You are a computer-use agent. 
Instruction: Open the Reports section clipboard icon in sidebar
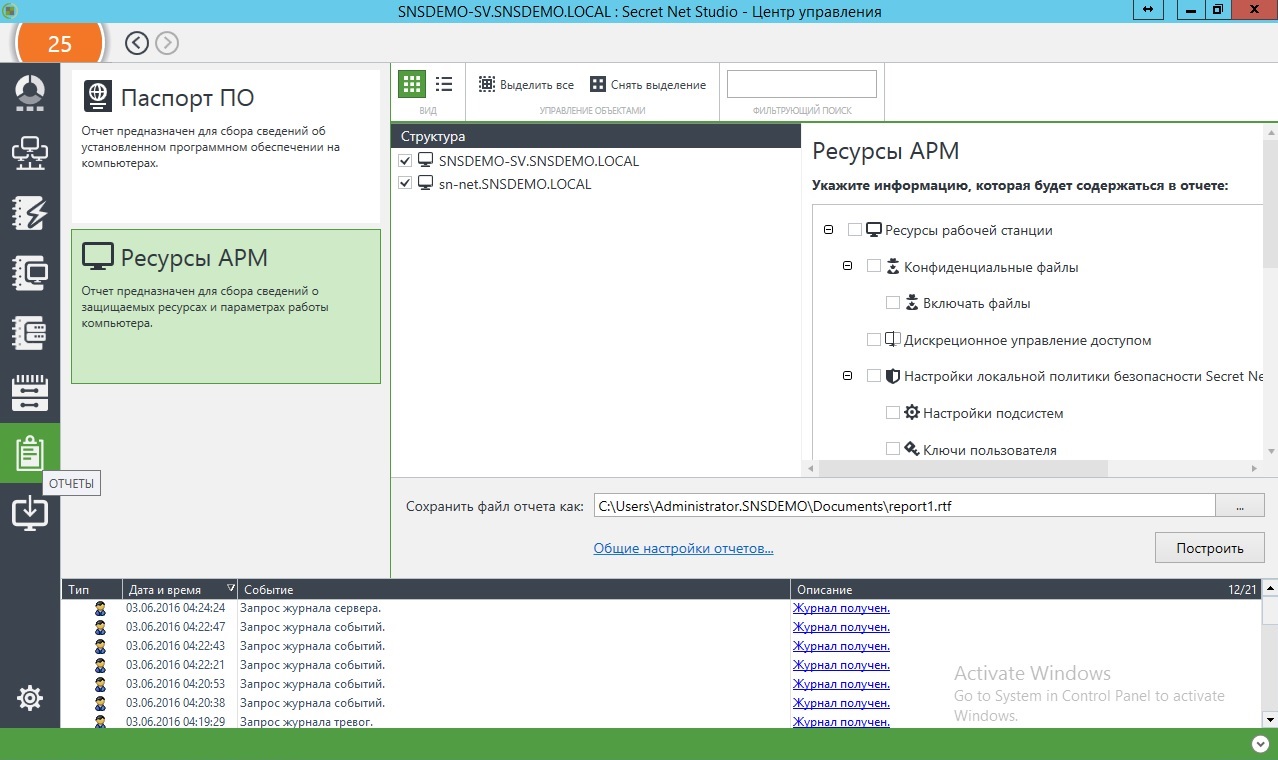[30, 453]
